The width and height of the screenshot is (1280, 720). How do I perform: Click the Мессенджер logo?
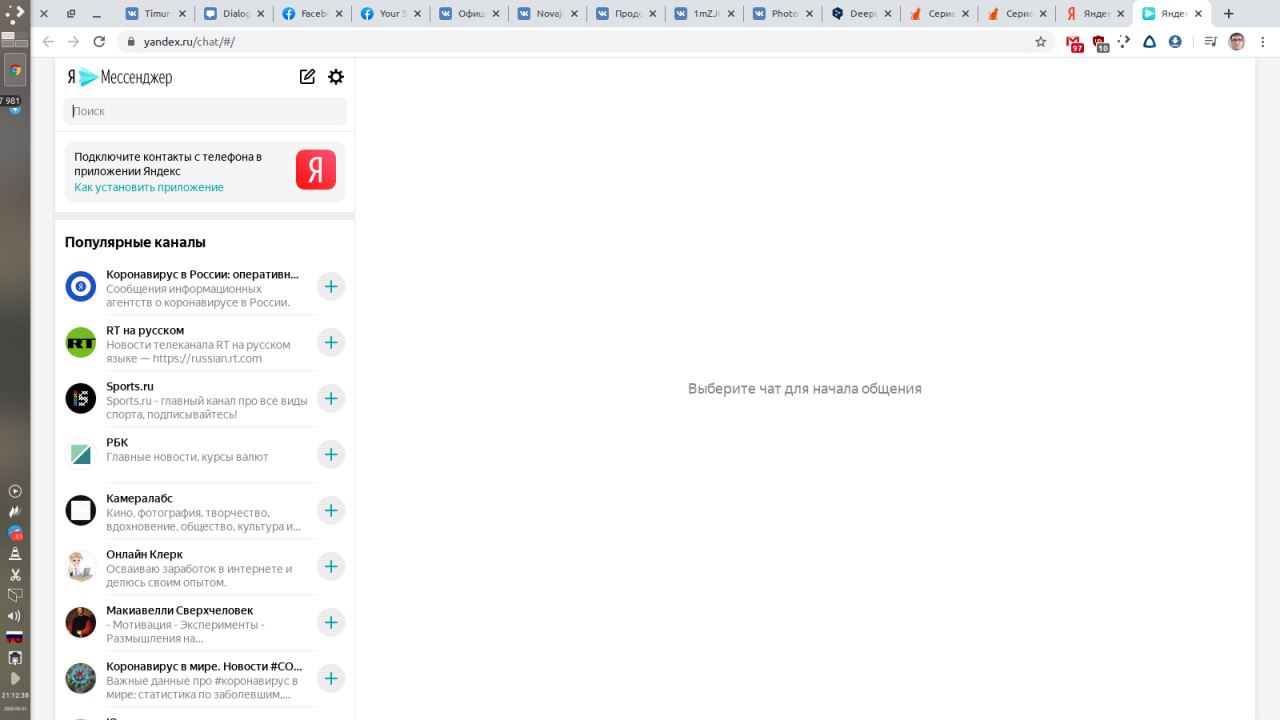point(120,77)
